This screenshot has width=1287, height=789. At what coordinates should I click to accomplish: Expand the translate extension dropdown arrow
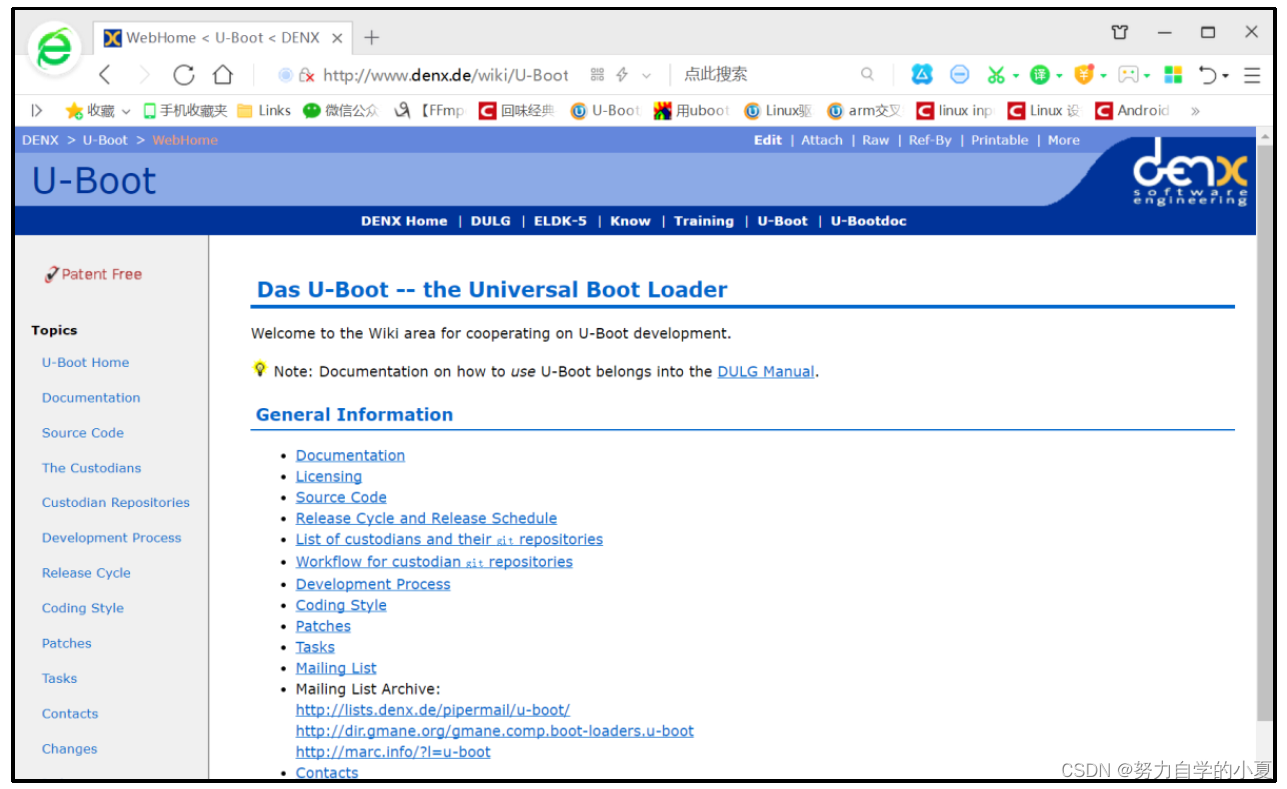(1059, 75)
